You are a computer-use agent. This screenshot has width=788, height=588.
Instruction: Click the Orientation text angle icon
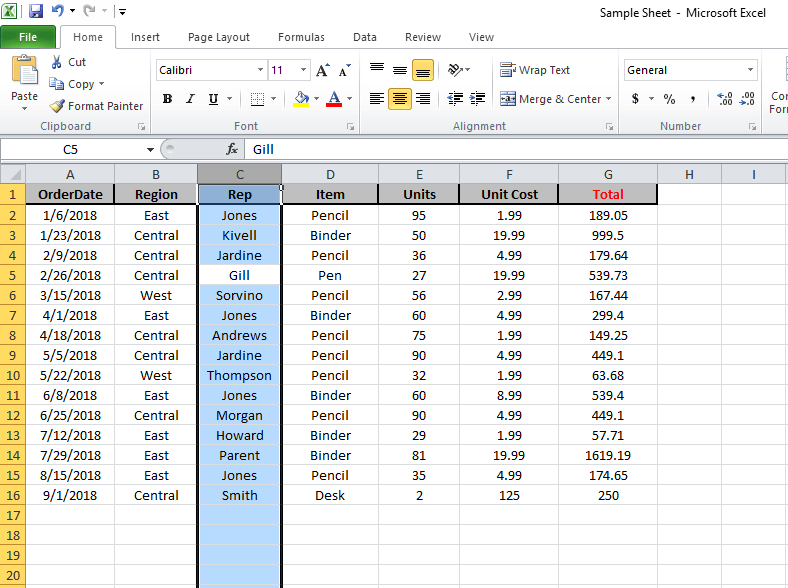[x=455, y=70]
